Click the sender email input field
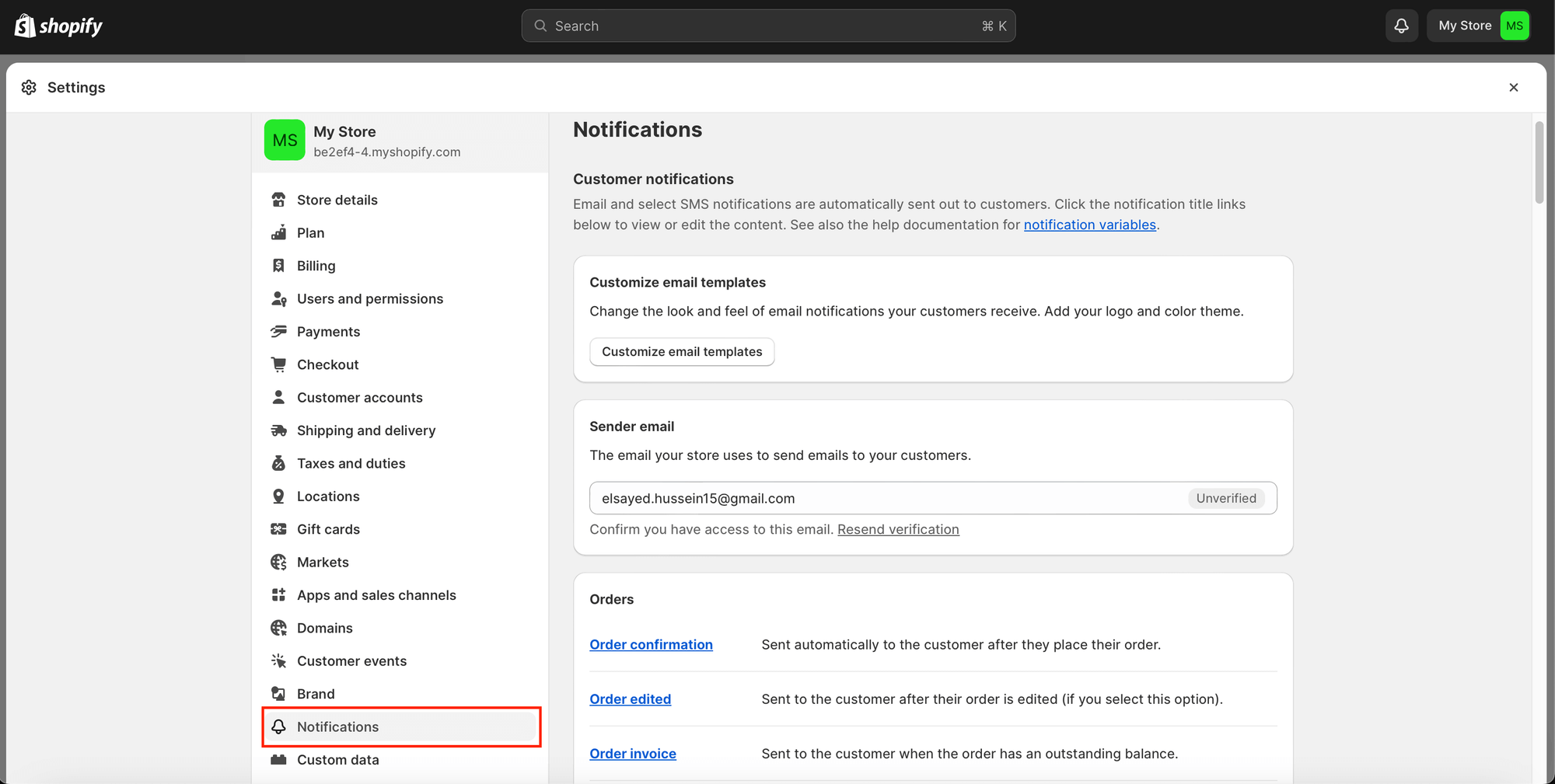This screenshot has width=1555, height=784. point(886,498)
